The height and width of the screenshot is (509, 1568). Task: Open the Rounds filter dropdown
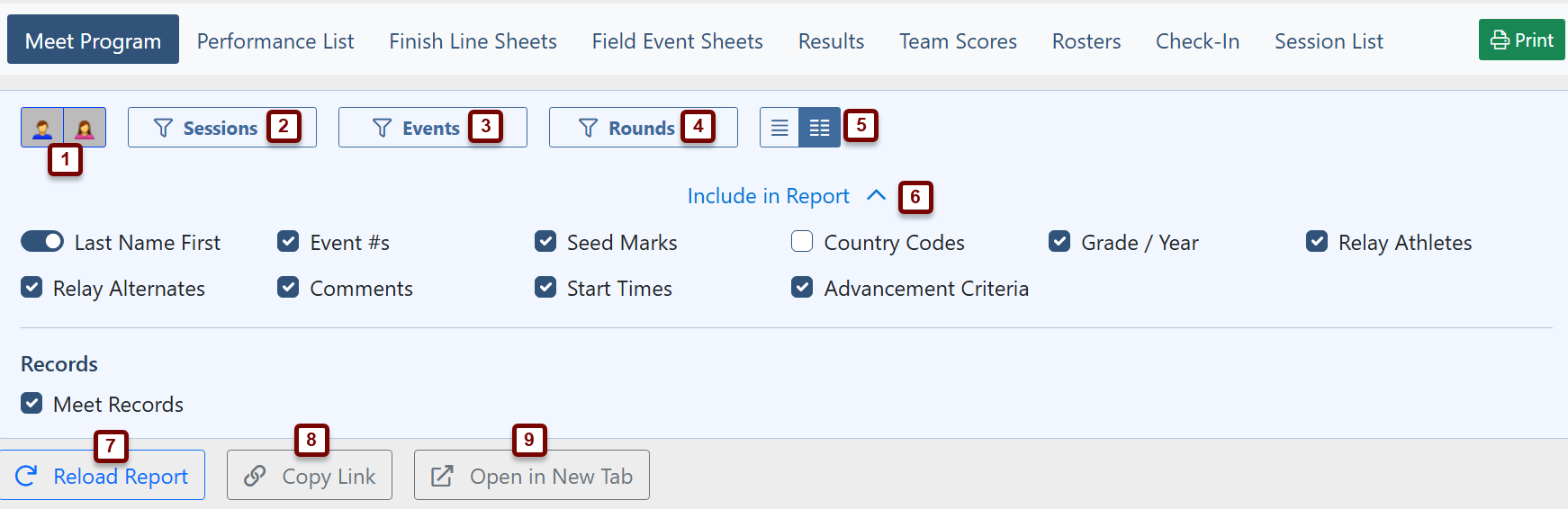(643, 128)
